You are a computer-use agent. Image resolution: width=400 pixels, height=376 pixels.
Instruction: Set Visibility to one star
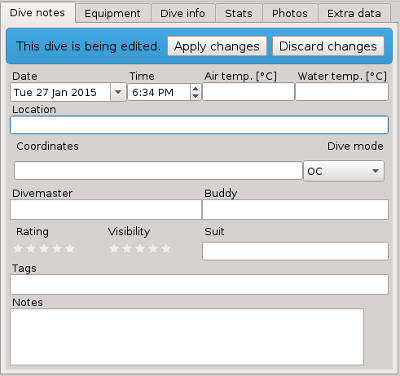[114, 248]
